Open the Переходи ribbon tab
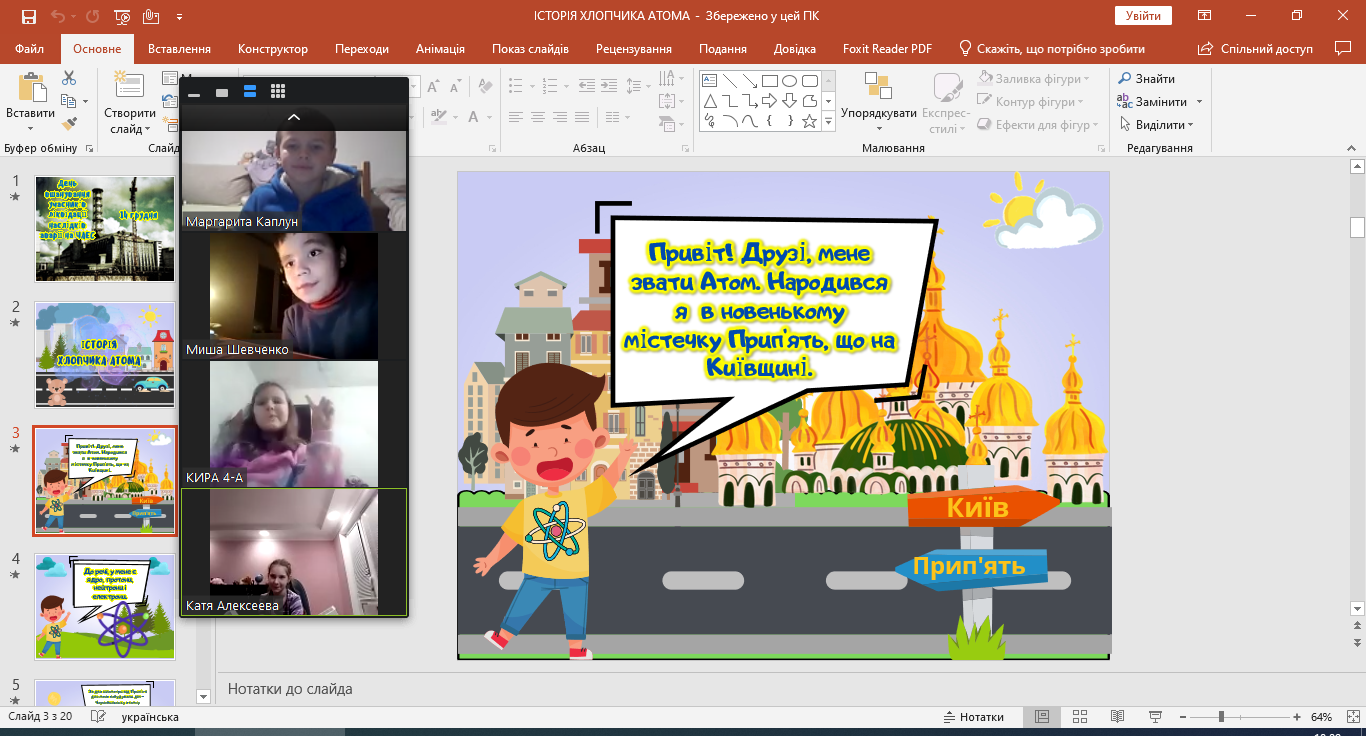The width and height of the screenshot is (1366, 736). [362, 49]
